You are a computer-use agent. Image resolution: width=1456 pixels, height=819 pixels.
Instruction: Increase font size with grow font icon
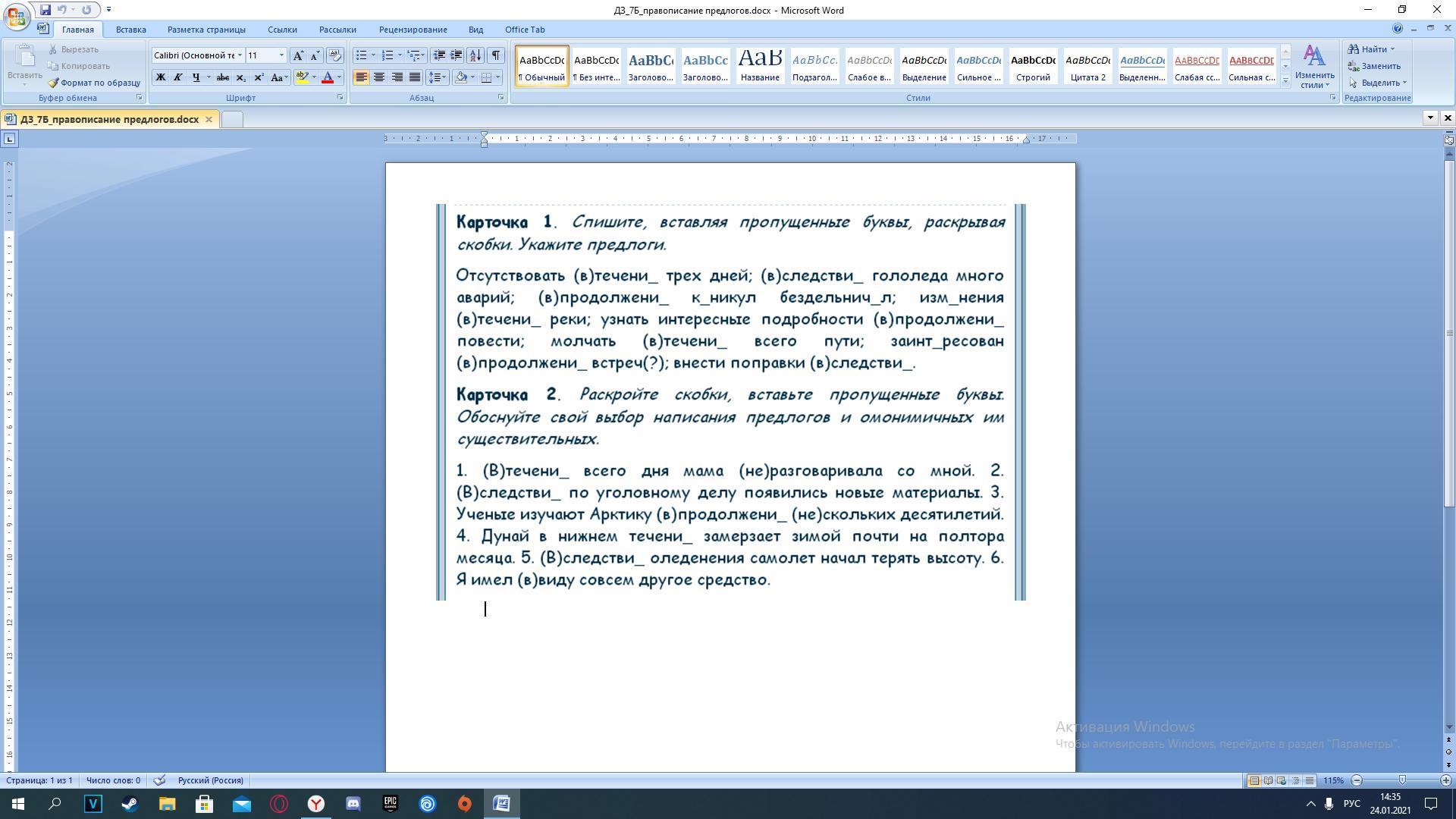(298, 55)
